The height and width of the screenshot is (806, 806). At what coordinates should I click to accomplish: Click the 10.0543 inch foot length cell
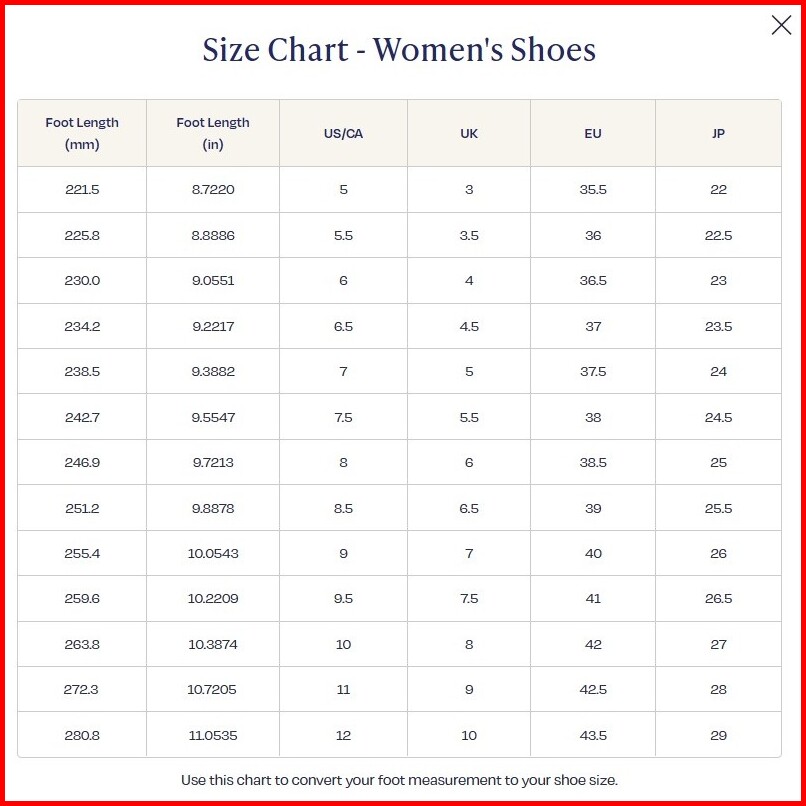click(x=213, y=554)
